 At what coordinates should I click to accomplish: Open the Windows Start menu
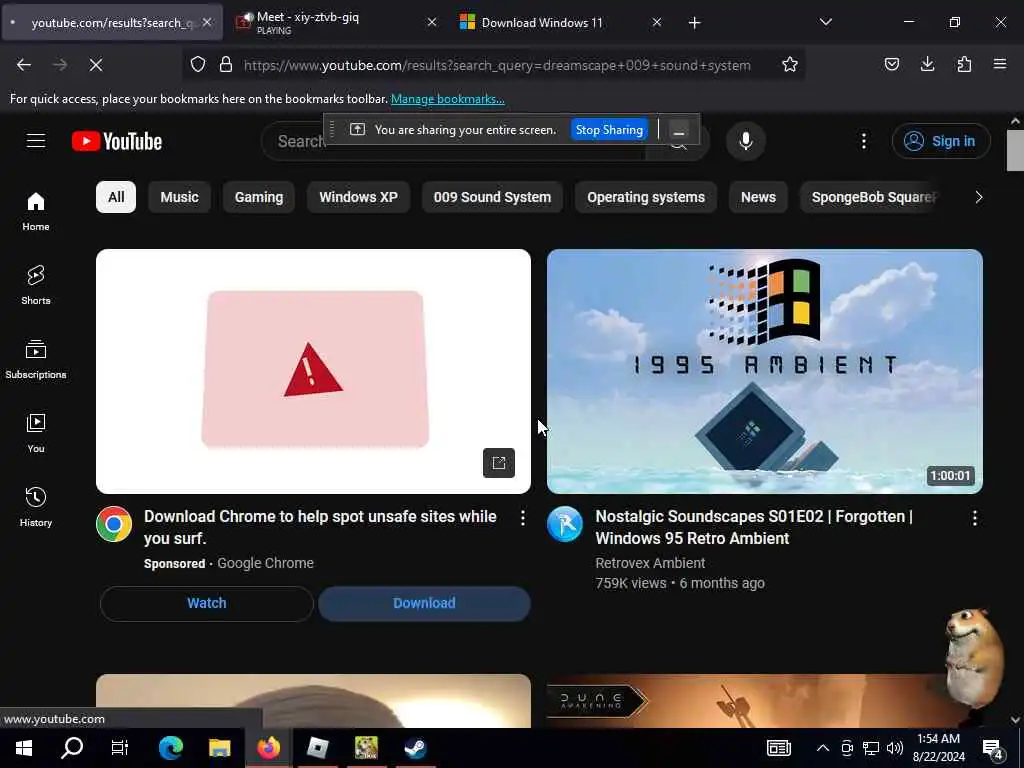[24, 748]
